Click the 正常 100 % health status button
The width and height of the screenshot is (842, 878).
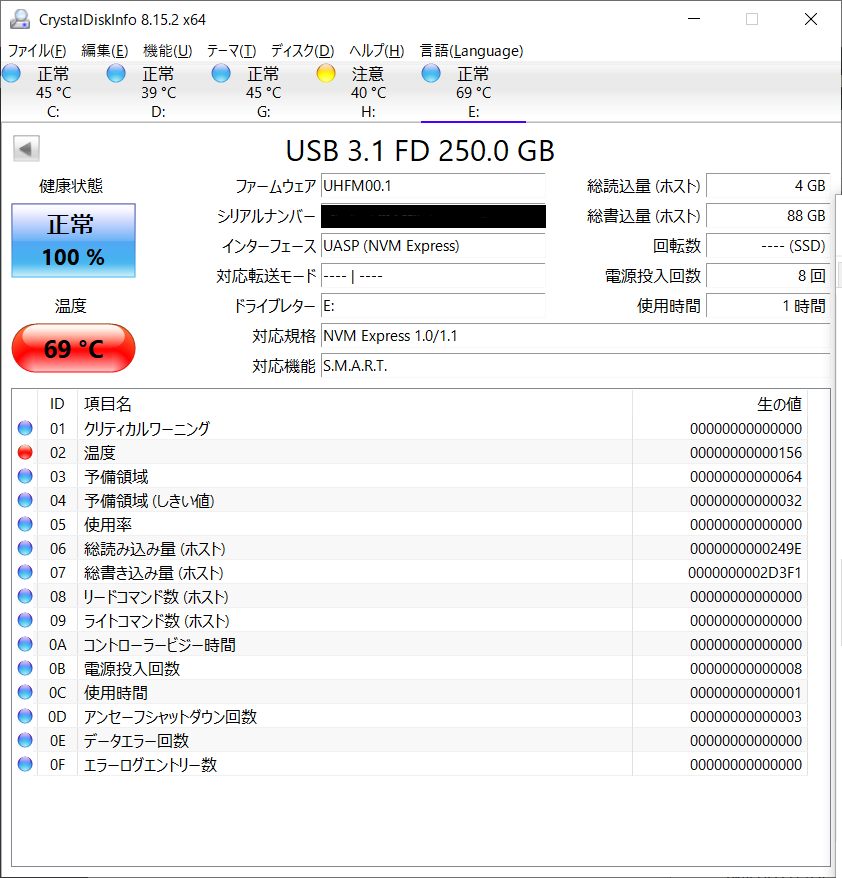(73, 241)
